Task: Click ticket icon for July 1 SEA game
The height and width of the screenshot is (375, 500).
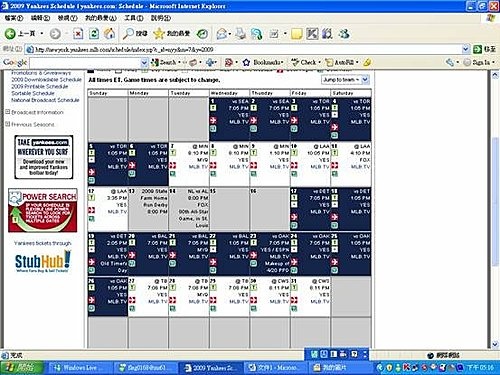Action: [x=213, y=108]
